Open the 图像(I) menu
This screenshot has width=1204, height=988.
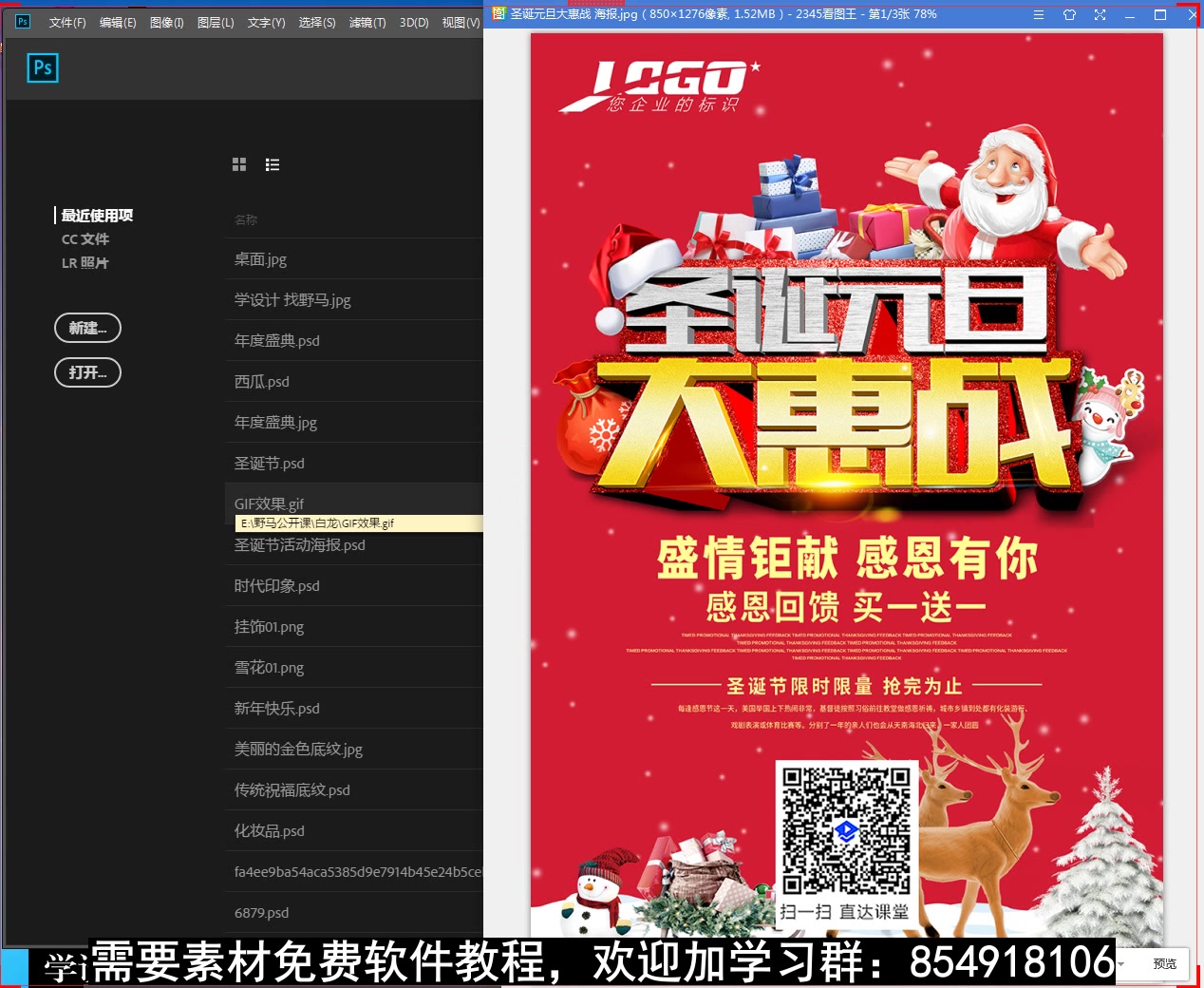(166, 22)
